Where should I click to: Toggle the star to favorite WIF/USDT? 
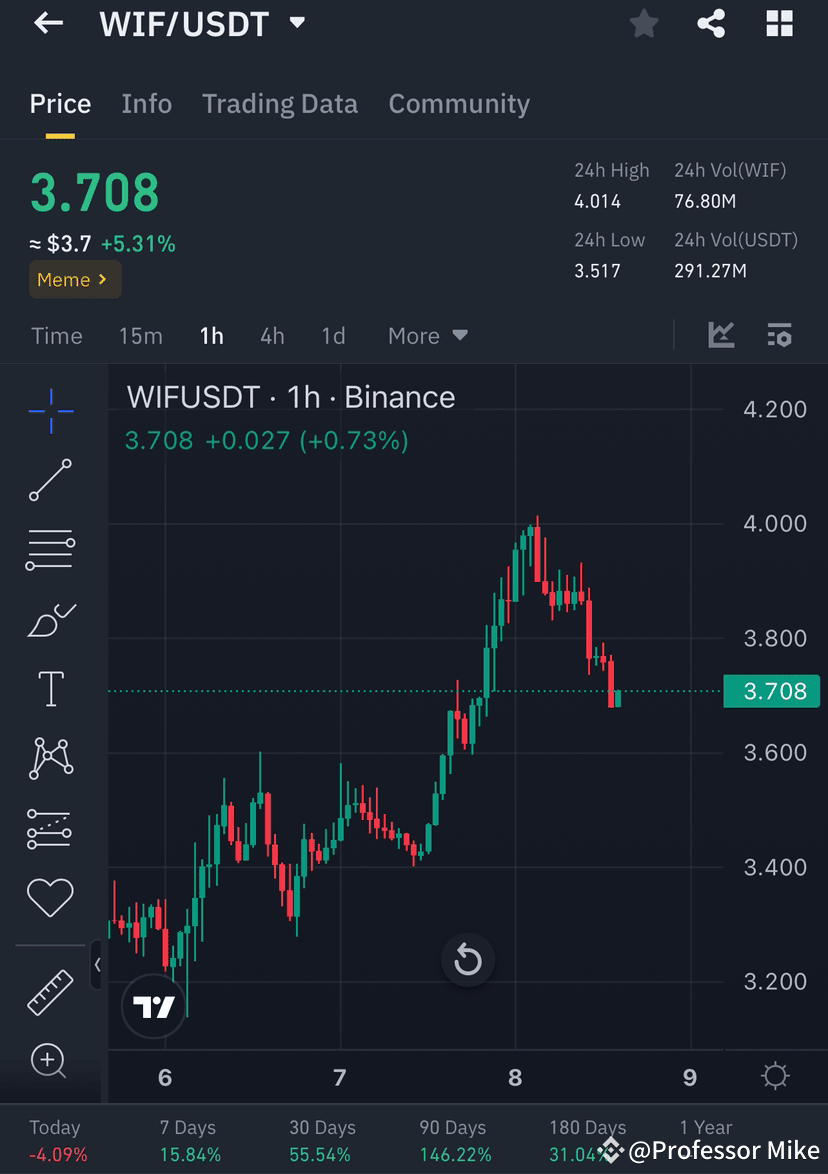[x=643, y=23]
